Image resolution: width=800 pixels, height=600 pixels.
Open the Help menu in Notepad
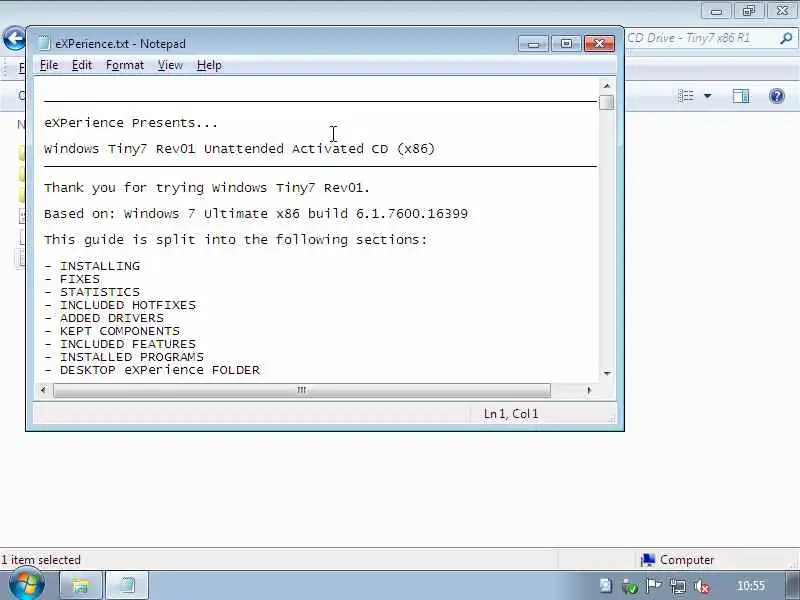pyautogui.click(x=209, y=65)
